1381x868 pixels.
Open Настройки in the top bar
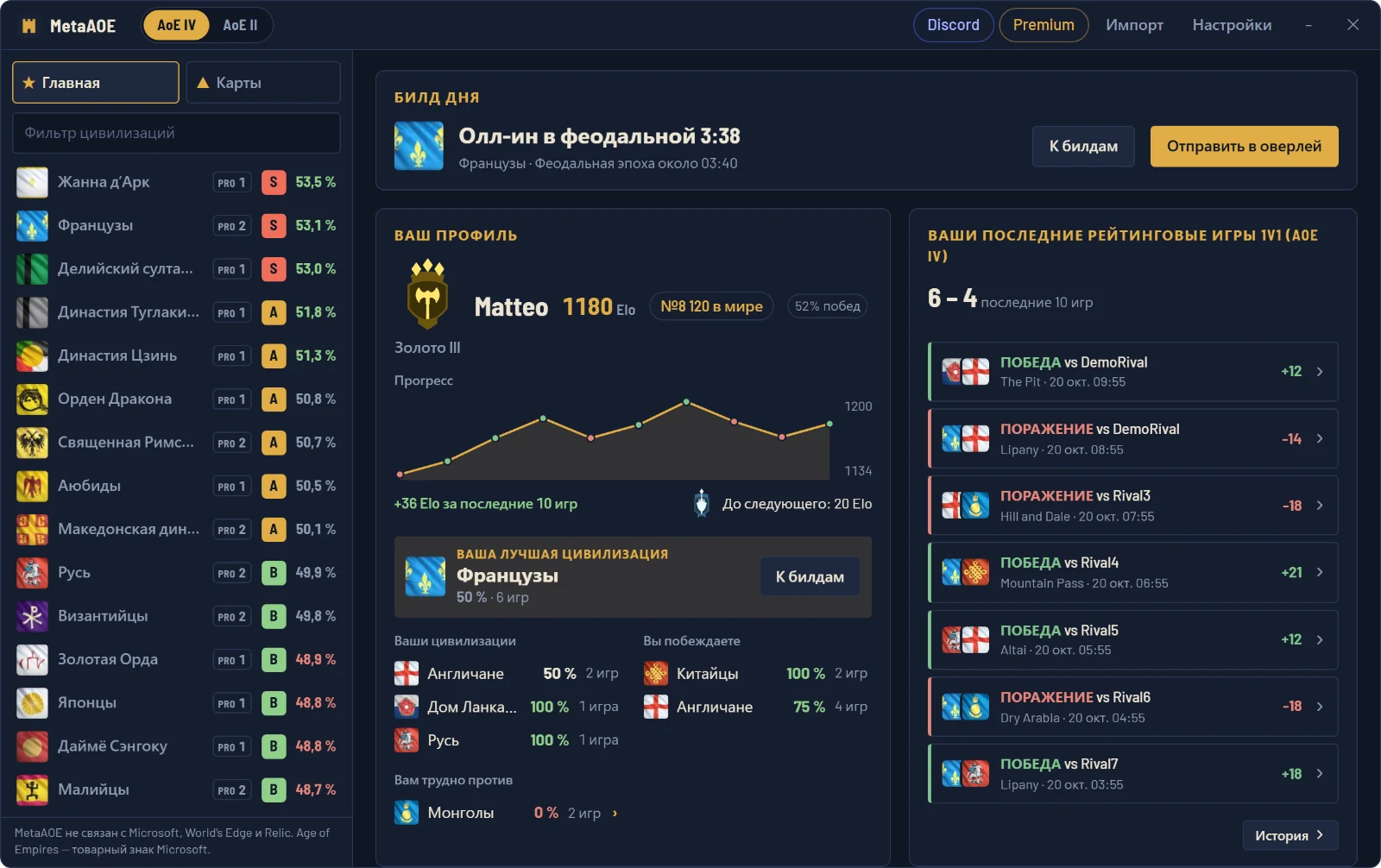click(1232, 25)
